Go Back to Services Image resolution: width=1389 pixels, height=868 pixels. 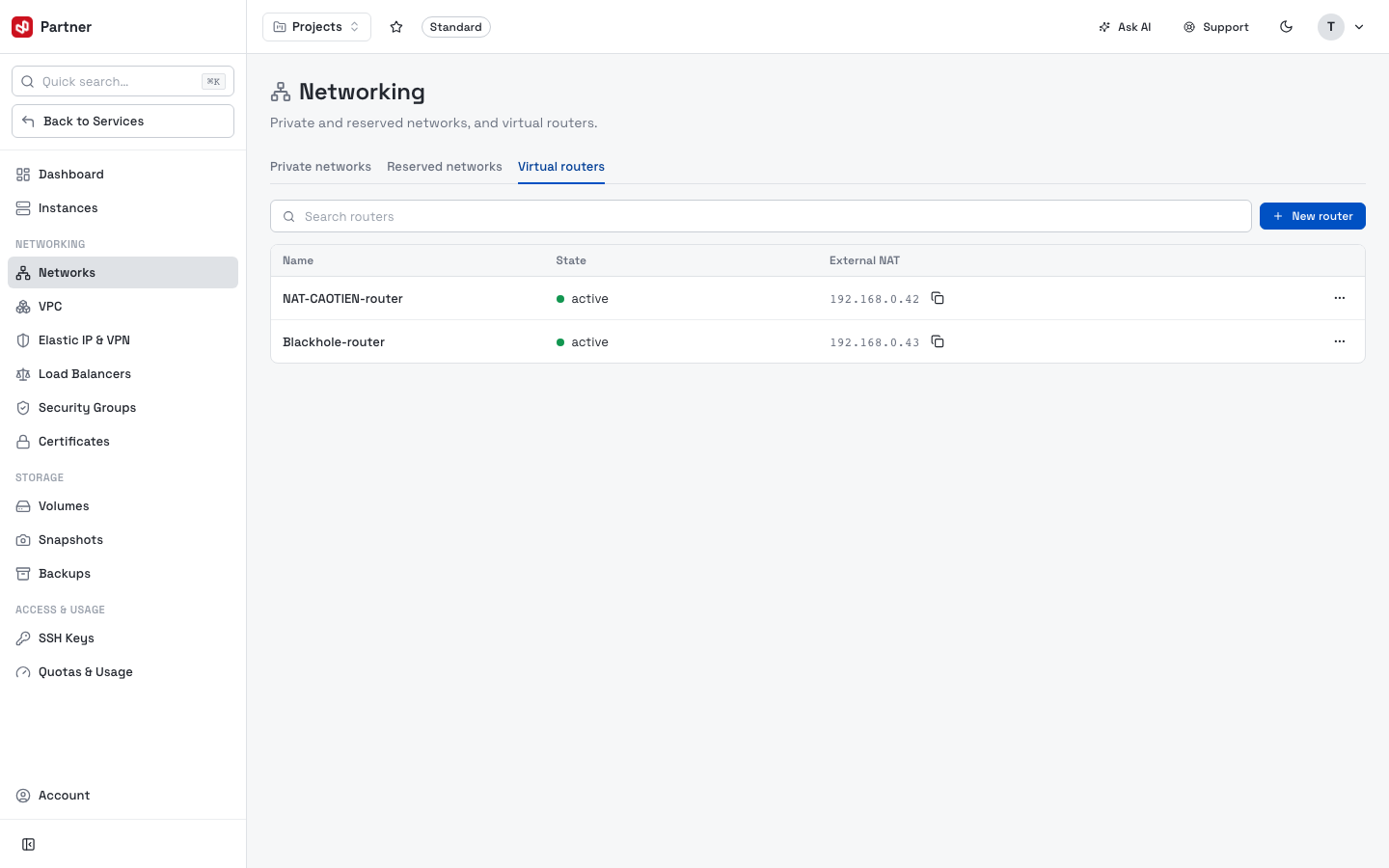click(123, 122)
